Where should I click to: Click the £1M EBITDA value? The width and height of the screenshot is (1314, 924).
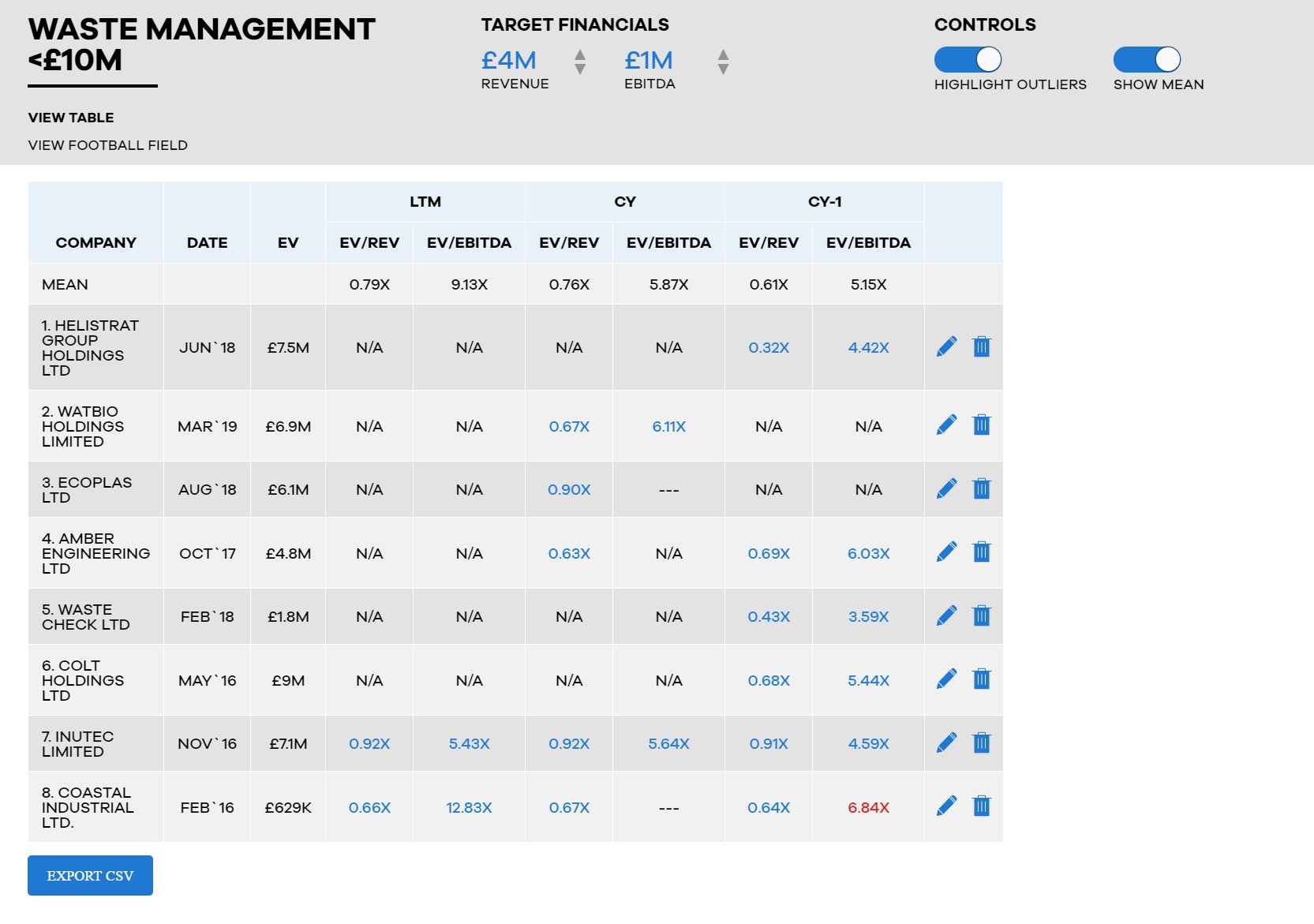click(x=649, y=60)
